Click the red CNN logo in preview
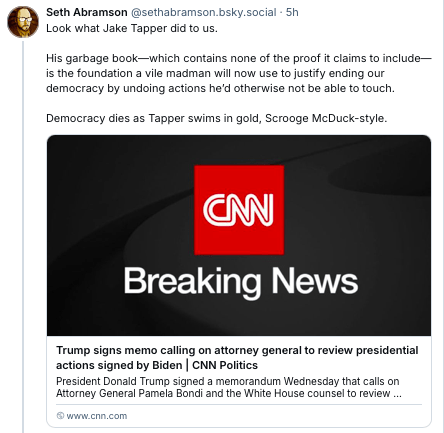 [x=239, y=210]
